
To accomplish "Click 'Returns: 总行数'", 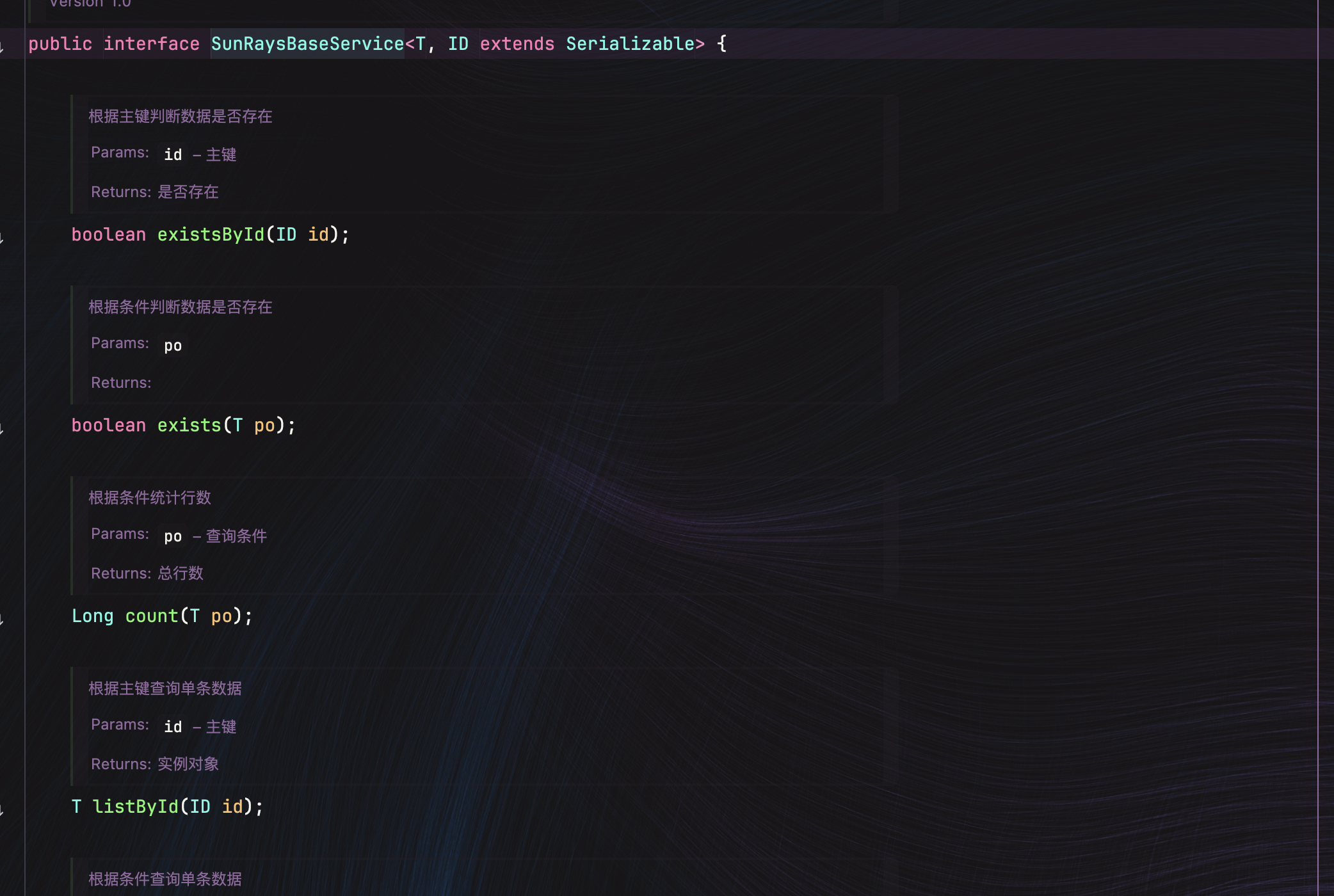I will pyautogui.click(x=147, y=573).
